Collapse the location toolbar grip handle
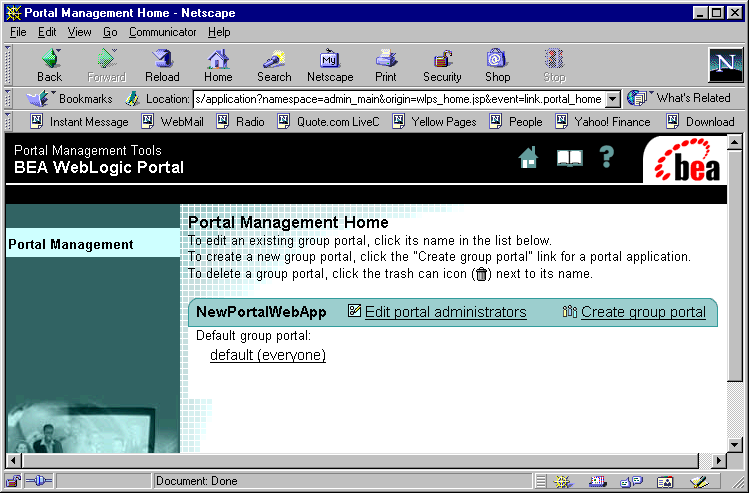Viewport: 749px width, 493px height. [x=7, y=99]
